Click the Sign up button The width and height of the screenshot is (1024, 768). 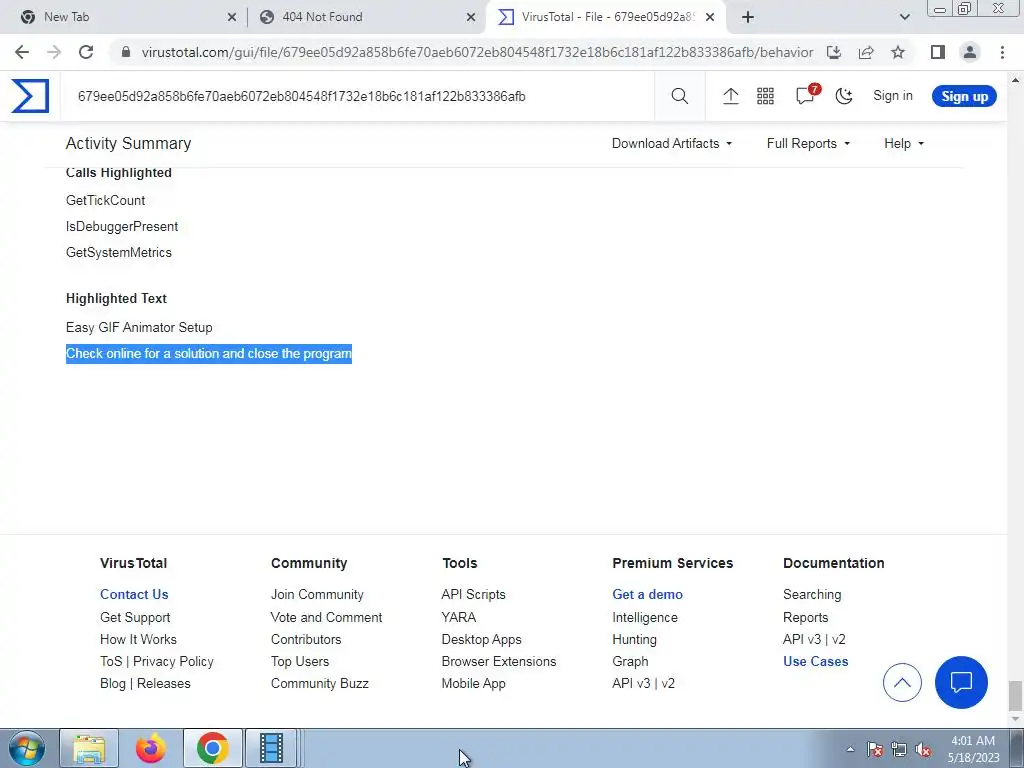pos(964,96)
